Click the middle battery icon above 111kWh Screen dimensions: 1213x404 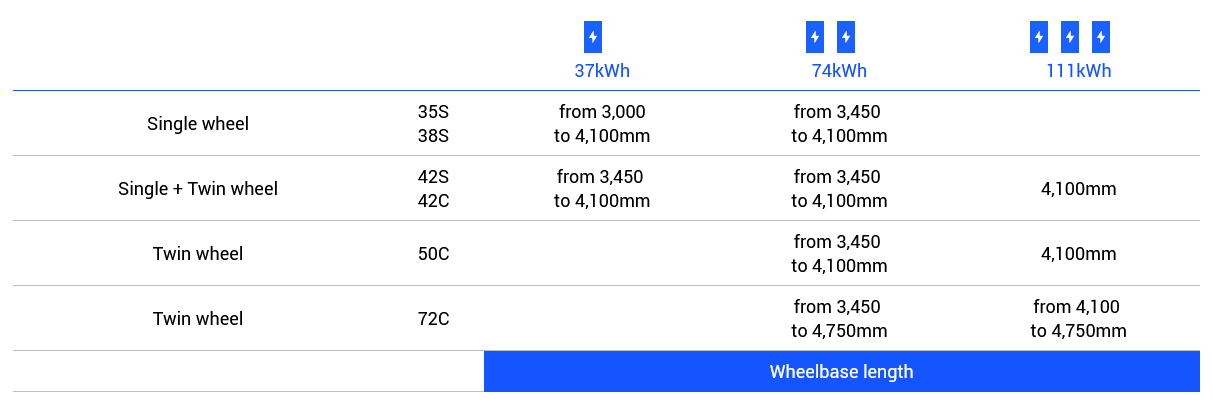(x=1070, y=37)
